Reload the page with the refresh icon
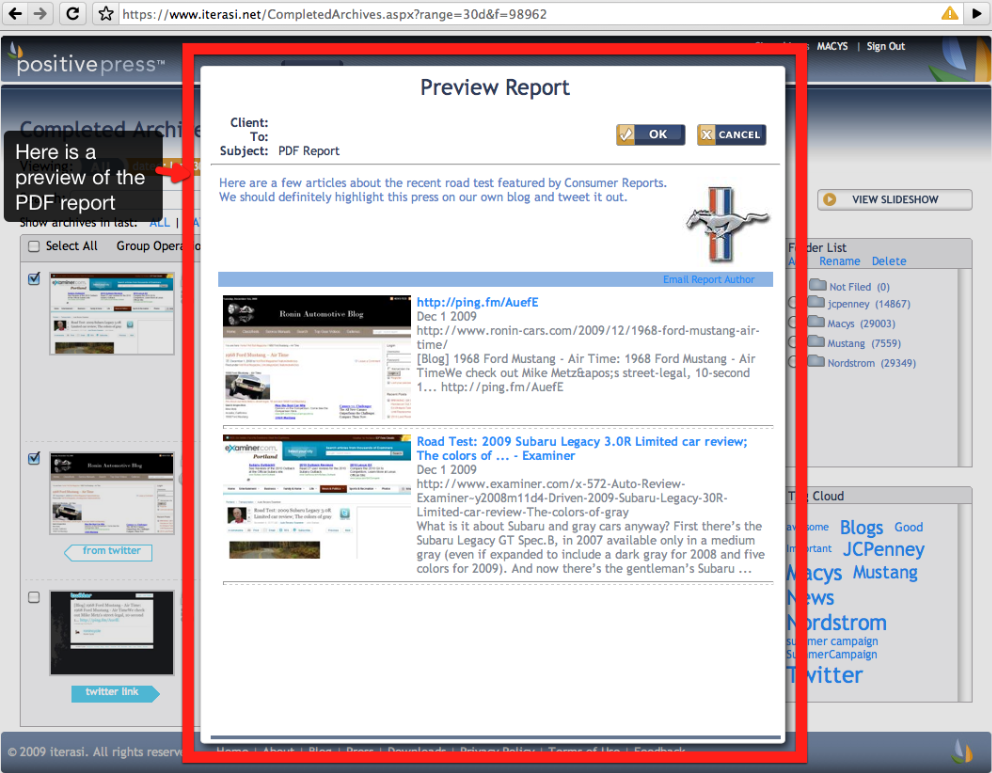992x773 pixels. click(x=73, y=13)
